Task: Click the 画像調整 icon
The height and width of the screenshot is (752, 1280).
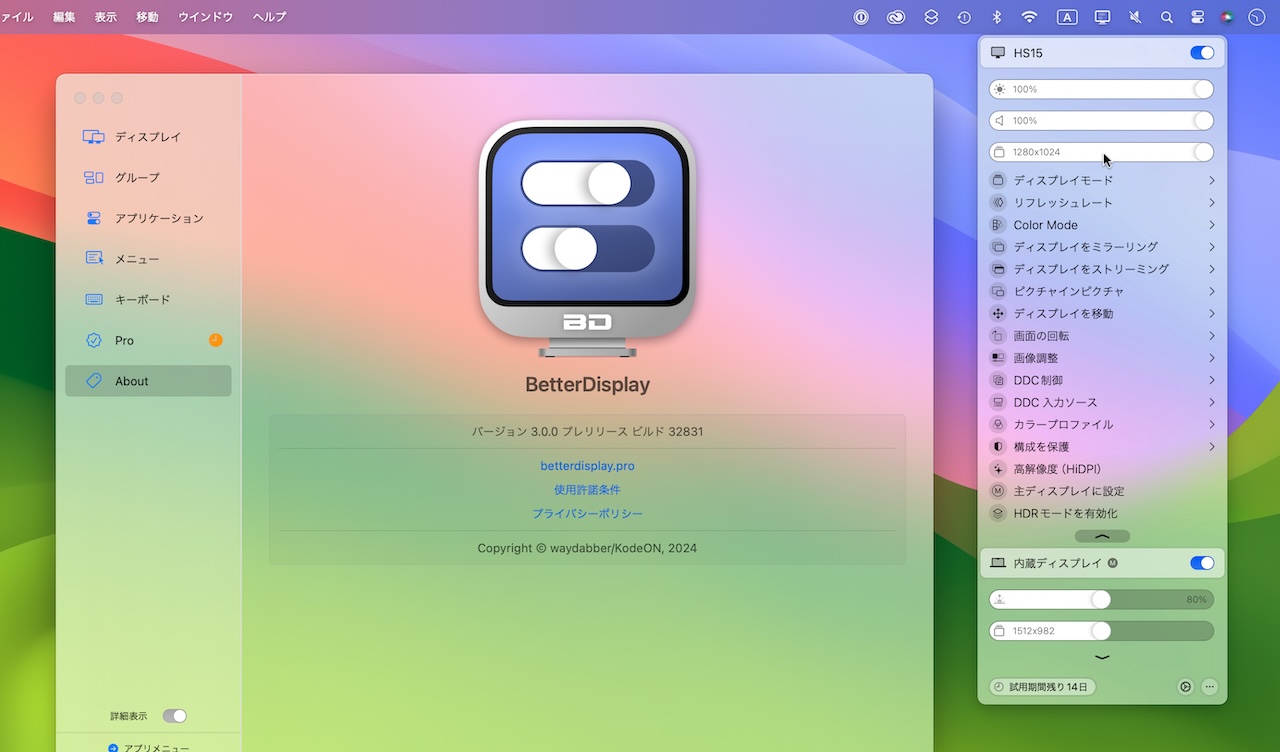Action: coord(997,358)
